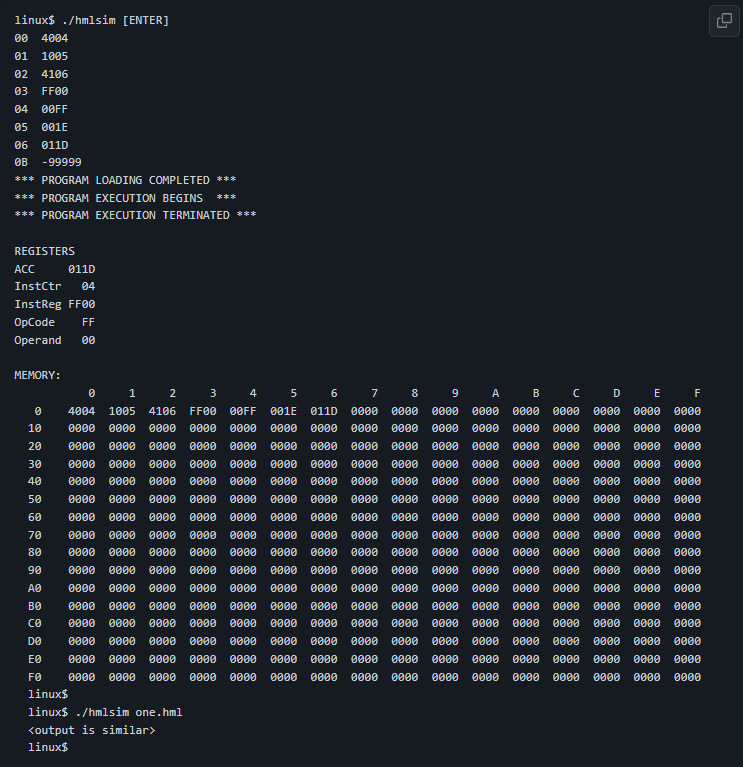Click the REGISTERS heading

[45, 251]
